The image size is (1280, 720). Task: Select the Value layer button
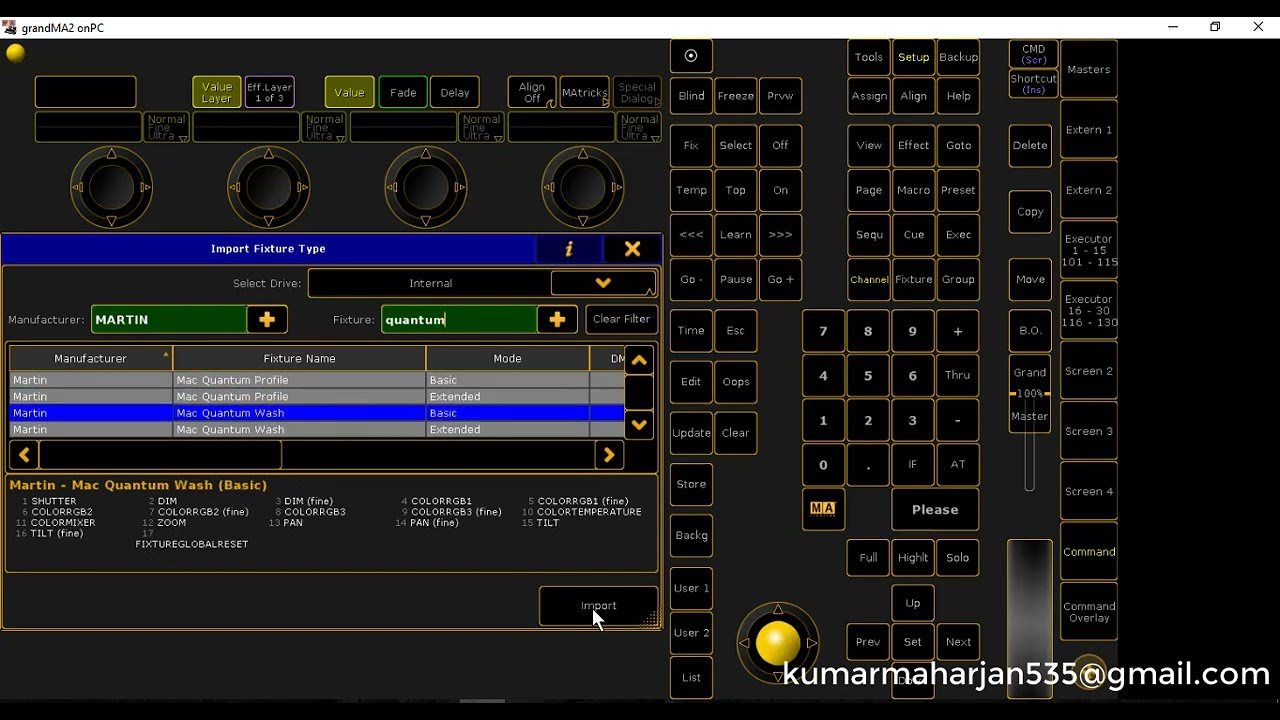coord(349,92)
